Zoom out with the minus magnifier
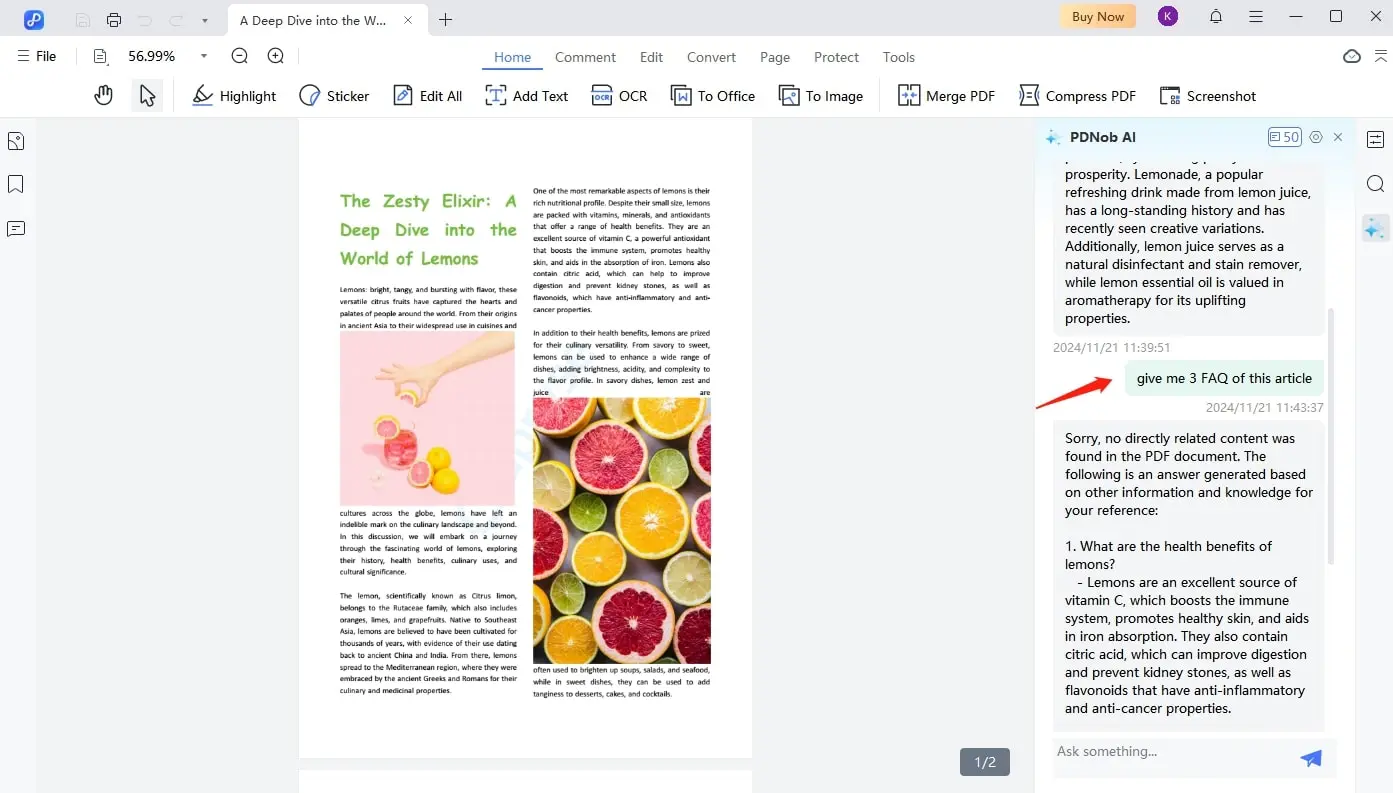1393x793 pixels. tap(240, 56)
